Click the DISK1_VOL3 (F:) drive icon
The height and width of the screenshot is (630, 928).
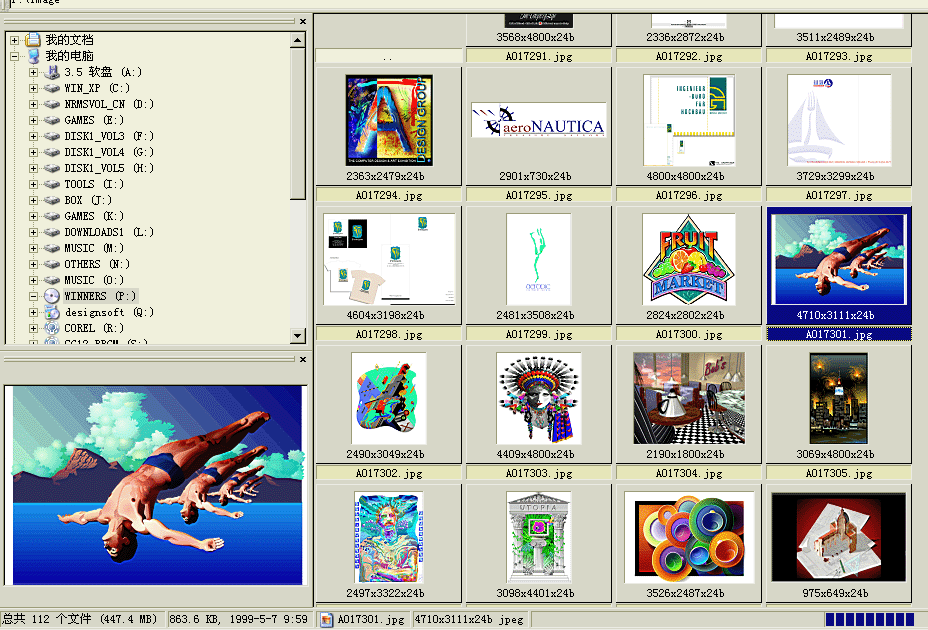[x=52, y=136]
